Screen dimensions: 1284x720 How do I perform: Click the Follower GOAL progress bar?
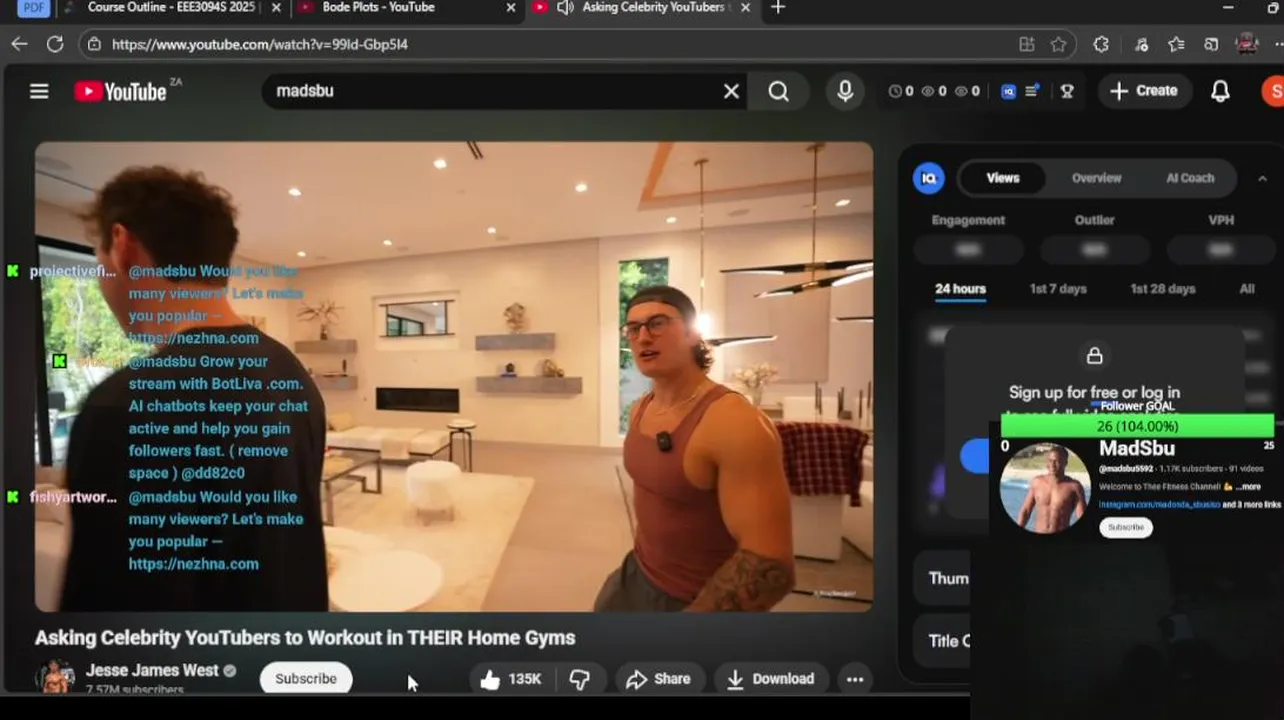1137,426
